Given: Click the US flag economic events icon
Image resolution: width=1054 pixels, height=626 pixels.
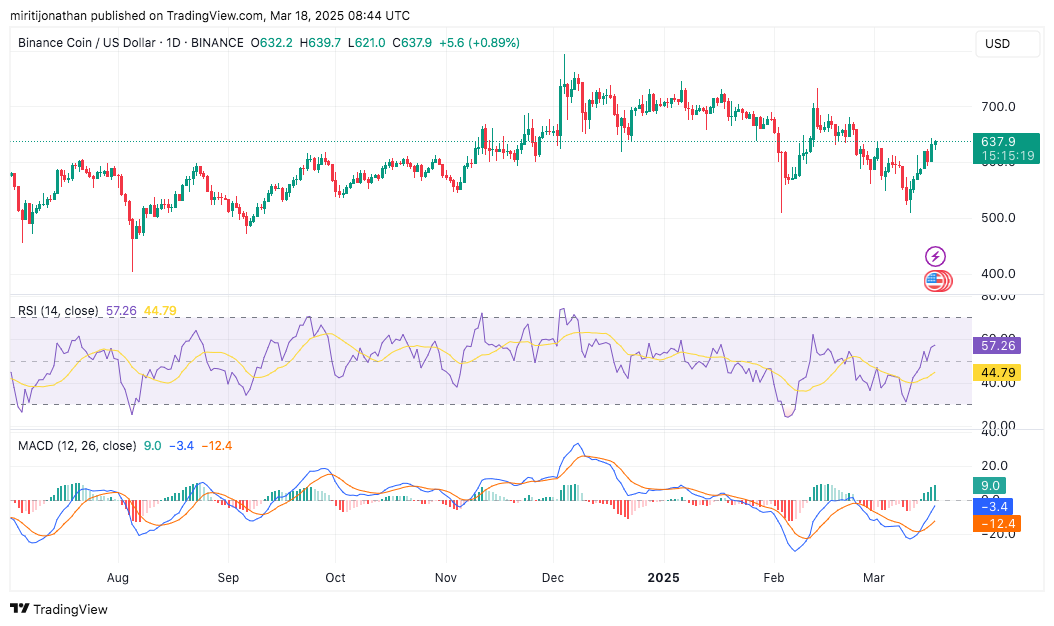Looking at the screenshot, I should [x=936, y=281].
